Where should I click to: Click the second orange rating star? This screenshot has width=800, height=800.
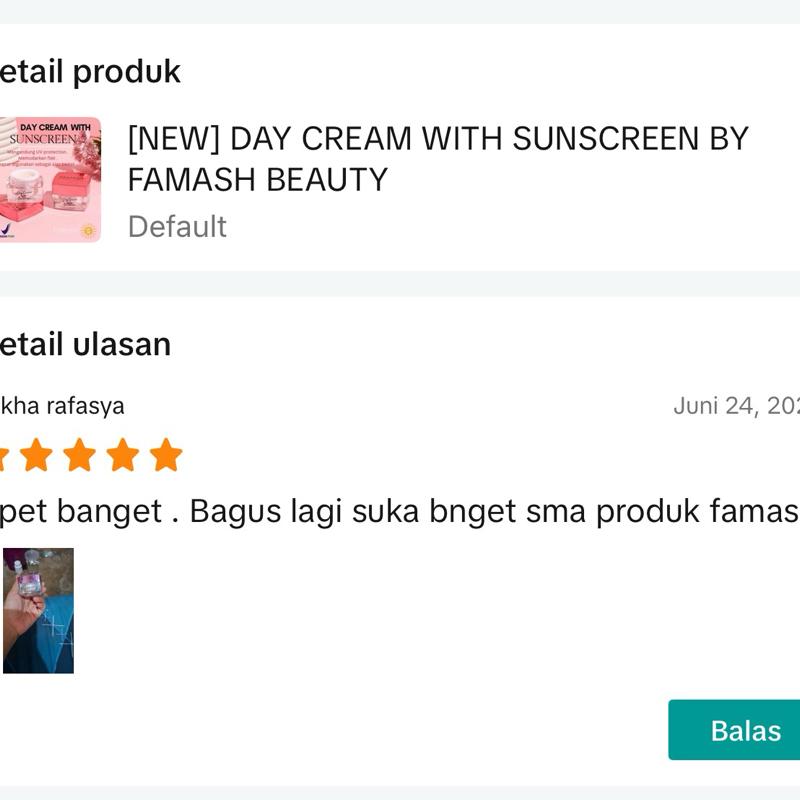[x=36, y=455]
